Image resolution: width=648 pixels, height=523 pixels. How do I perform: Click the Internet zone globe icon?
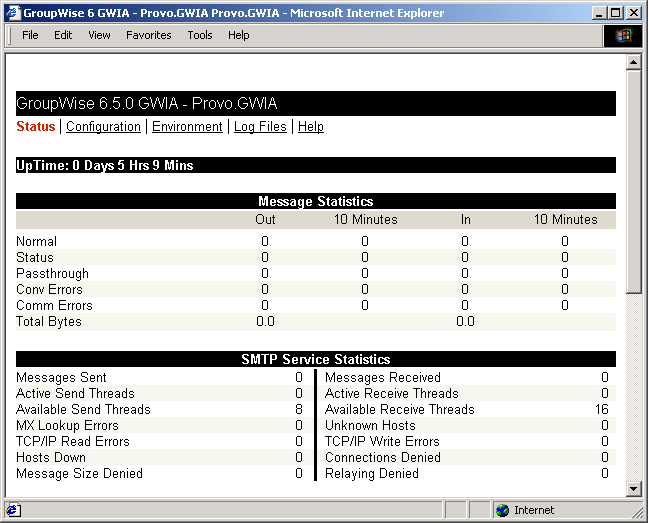point(503,511)
